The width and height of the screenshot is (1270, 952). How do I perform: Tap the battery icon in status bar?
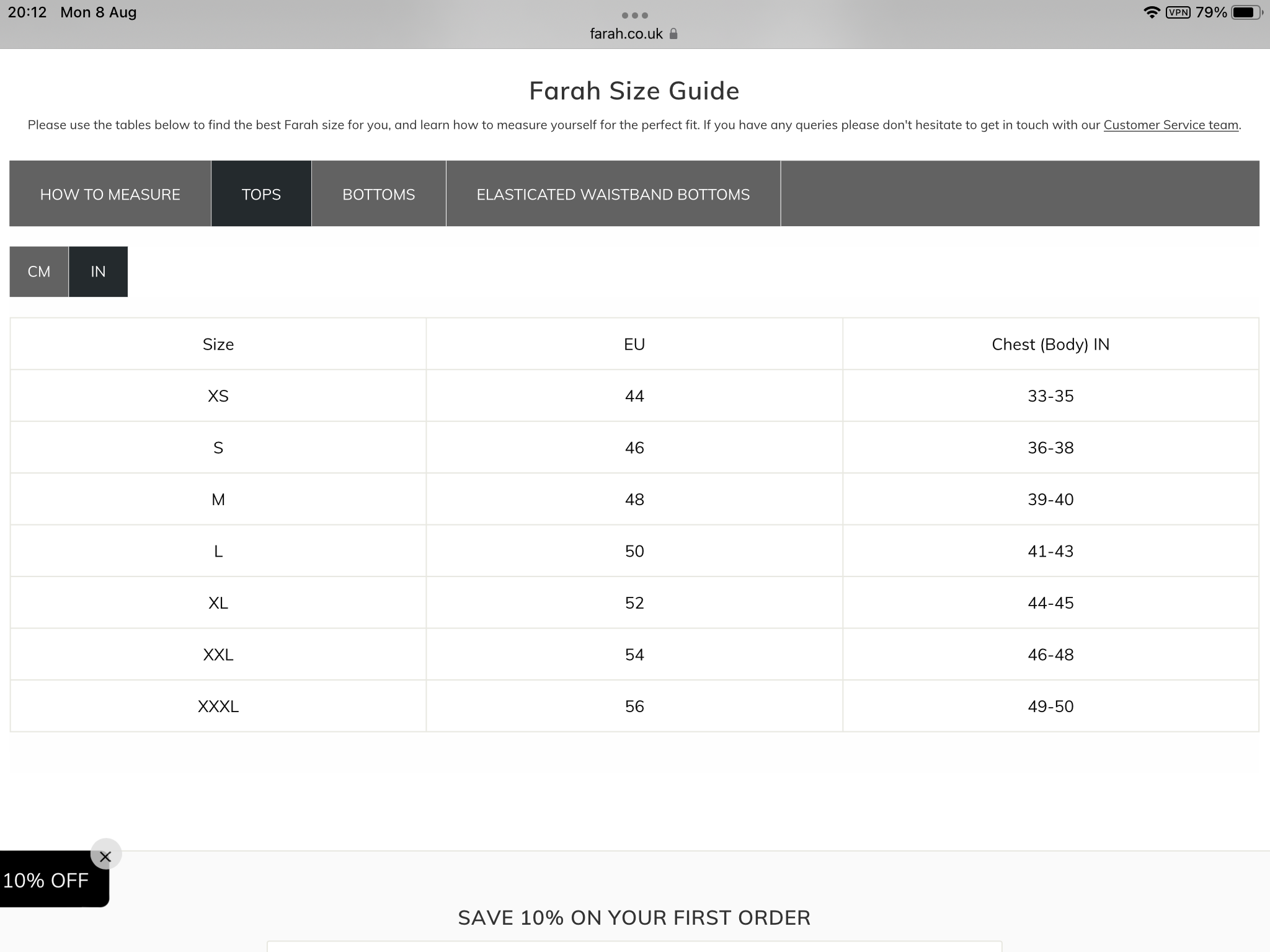tap(1247, 12)
